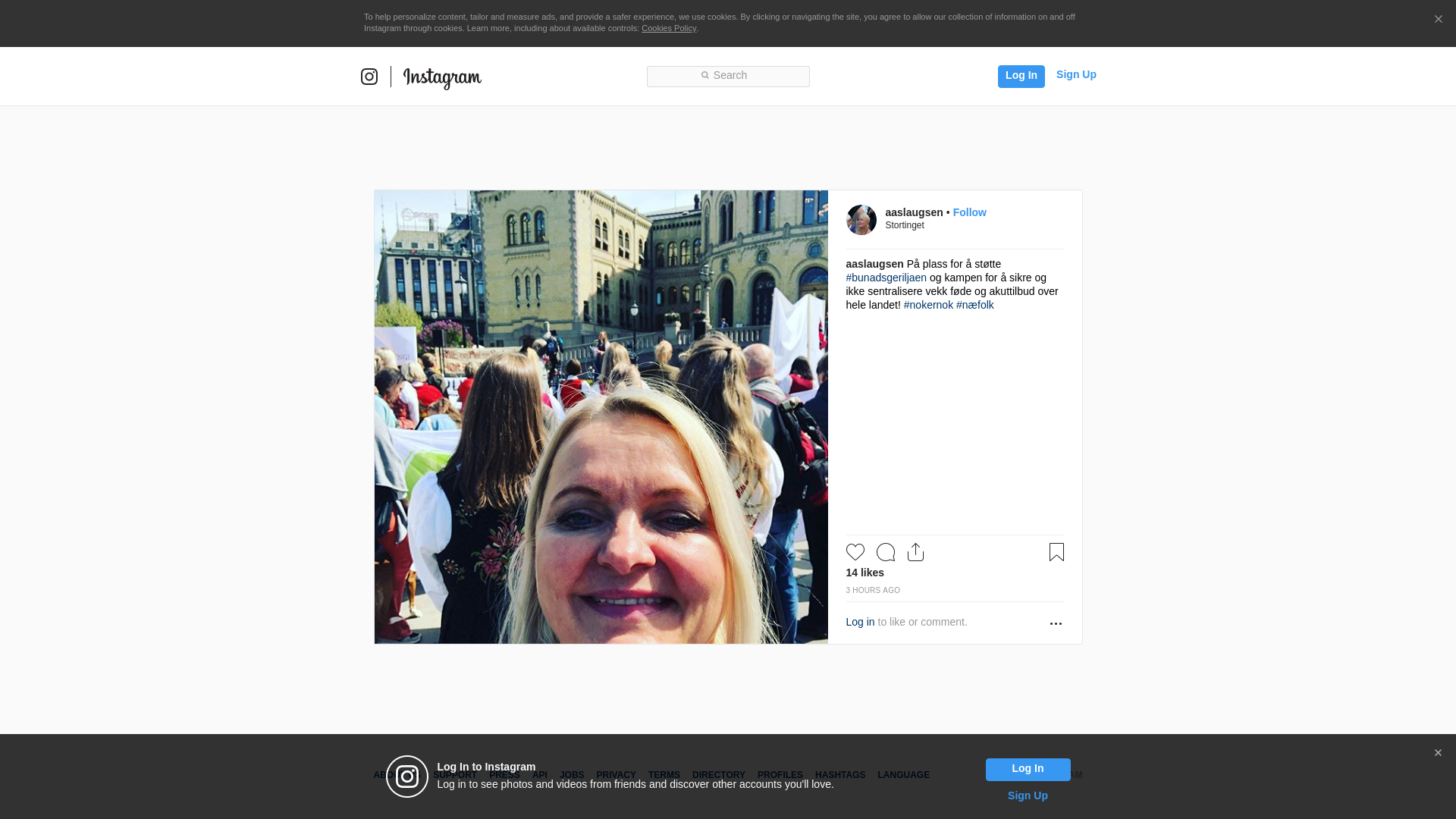Dismiss the cookie notice banner
Viewport: 1456px width, 819px height.
pyautogui.click(x=1438, y=20)
